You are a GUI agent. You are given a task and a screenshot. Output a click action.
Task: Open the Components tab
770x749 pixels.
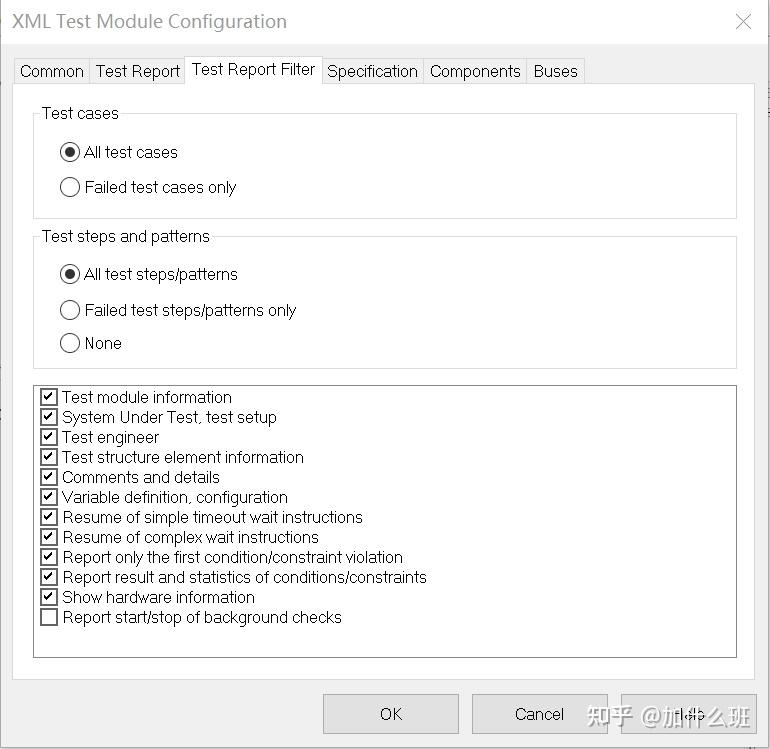point(475,71)
